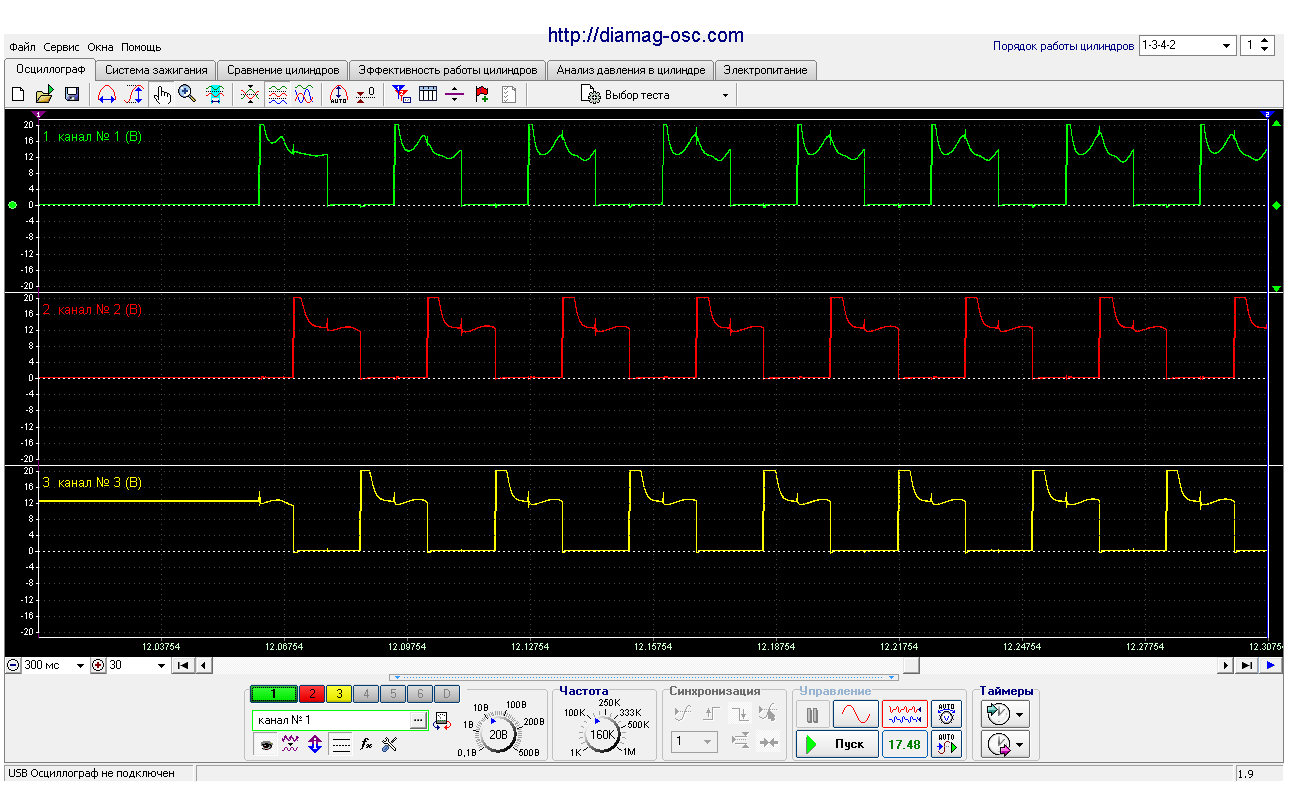Toggle the horizontal lines display icon
Screen dimensions: 1296x786
click(341, 744)
